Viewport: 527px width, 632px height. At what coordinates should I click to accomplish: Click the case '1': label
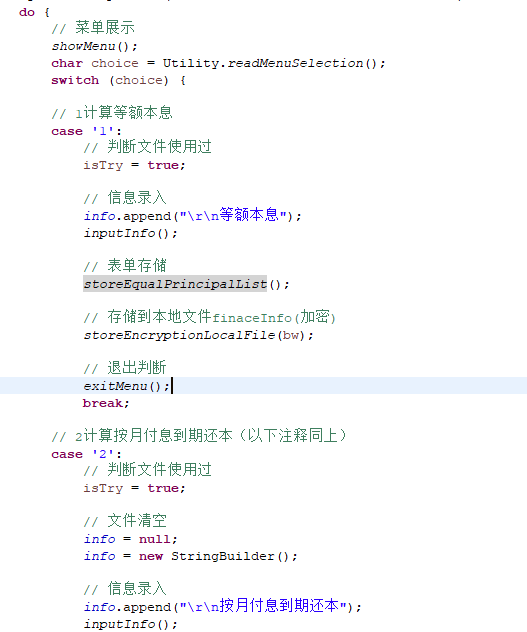(x=86, y=131)
